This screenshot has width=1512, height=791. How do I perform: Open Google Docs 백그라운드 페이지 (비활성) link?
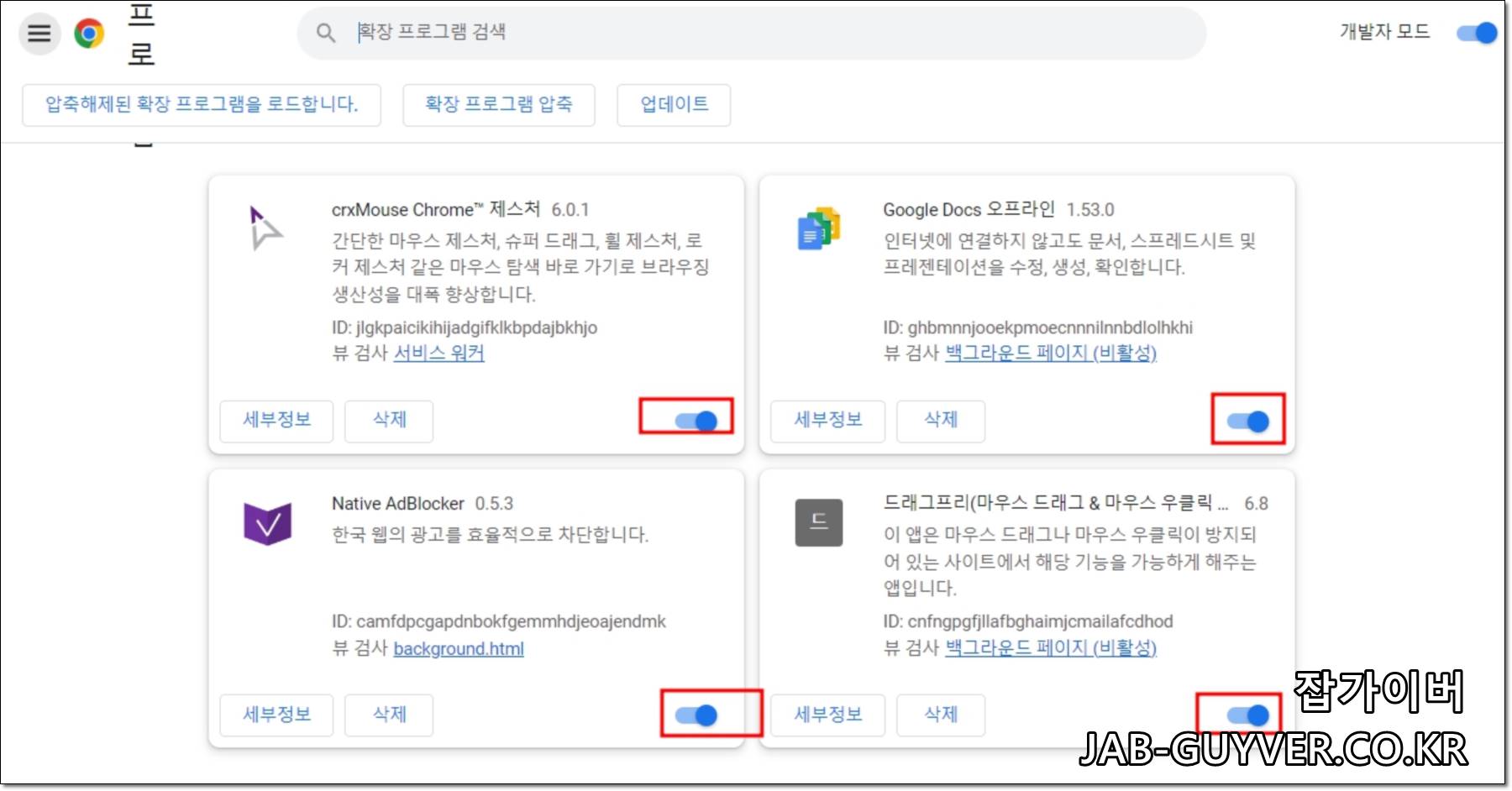pos(1051,353)
